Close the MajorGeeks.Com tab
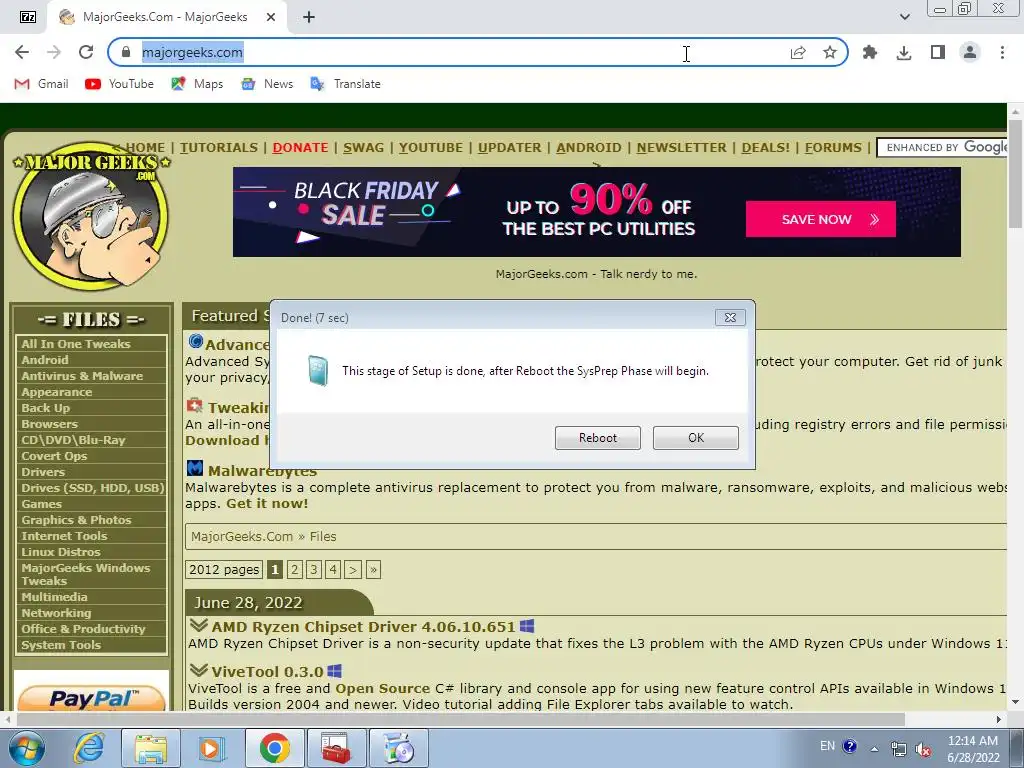 pyautogui.click(x=271, y=17)
